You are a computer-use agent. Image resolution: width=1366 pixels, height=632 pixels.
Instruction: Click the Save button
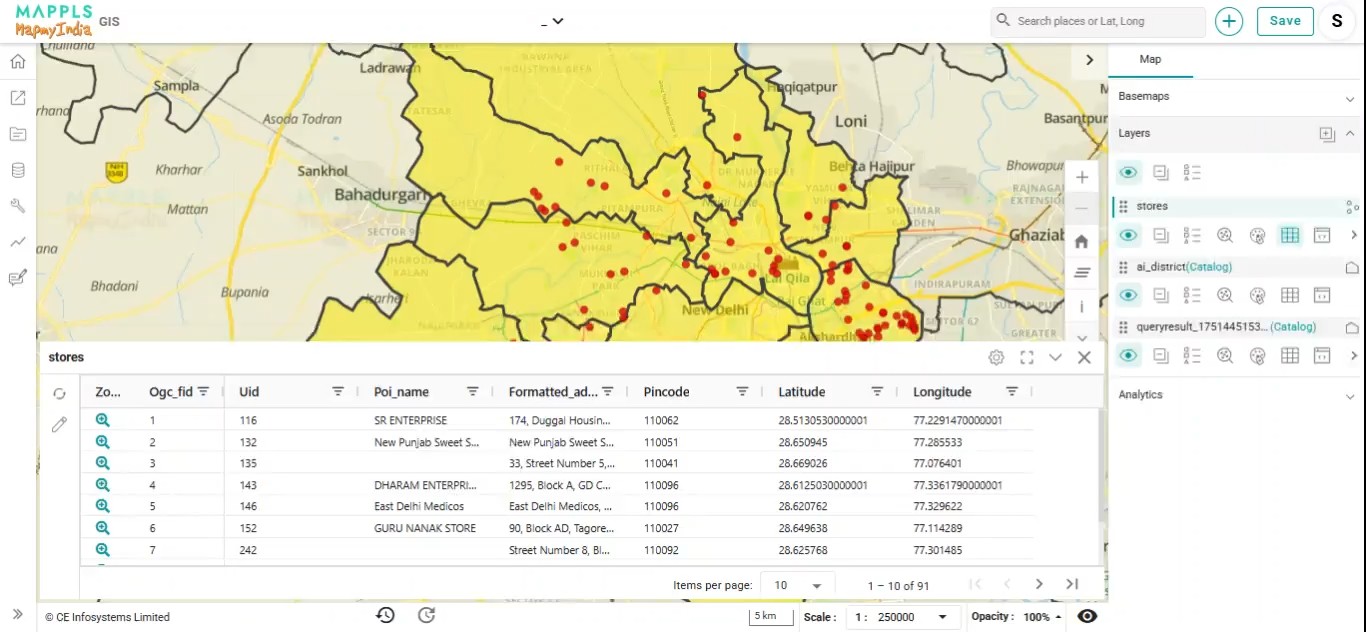[1285, 21]
